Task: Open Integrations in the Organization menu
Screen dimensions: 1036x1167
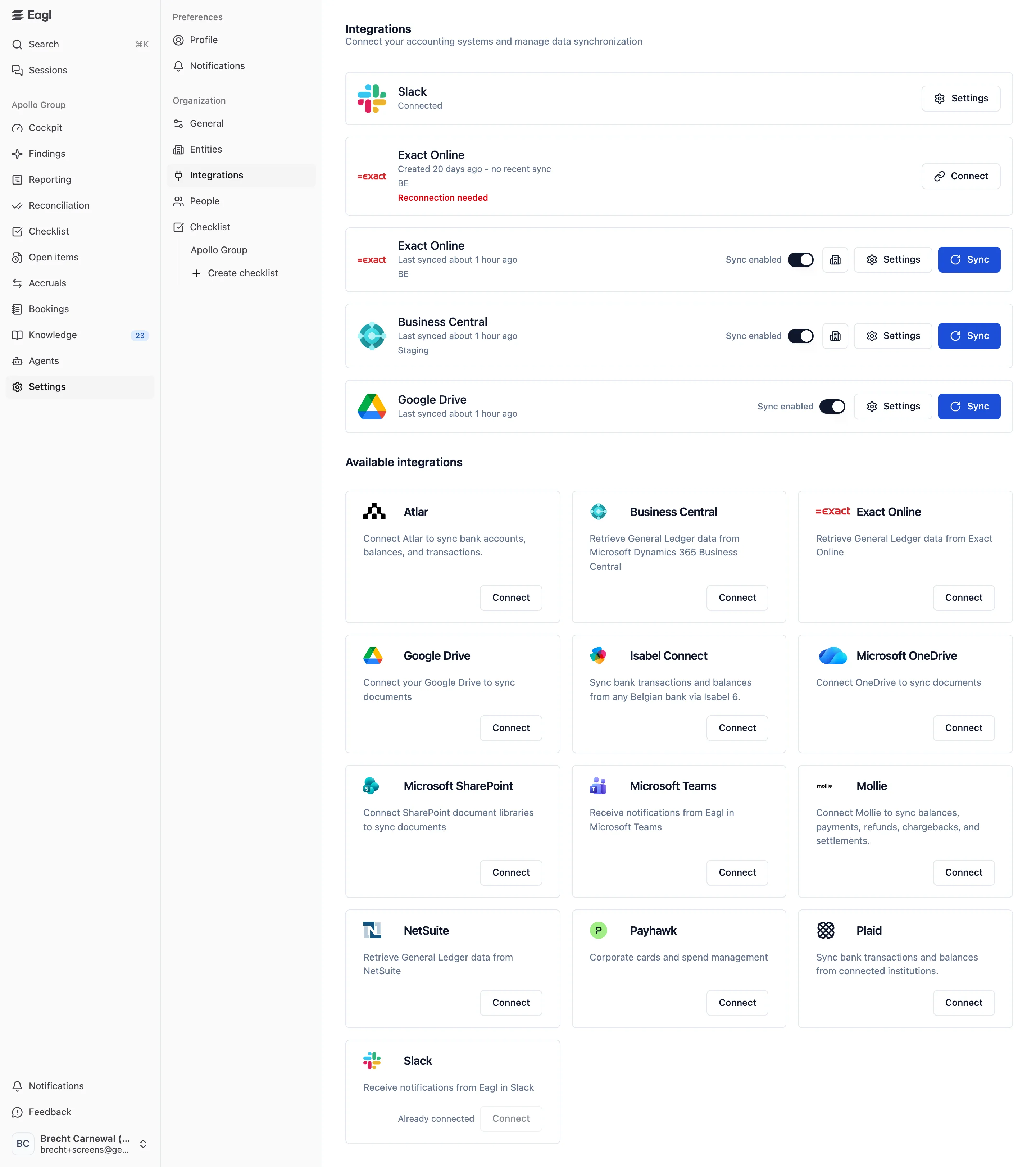Action: coord(241,175)
